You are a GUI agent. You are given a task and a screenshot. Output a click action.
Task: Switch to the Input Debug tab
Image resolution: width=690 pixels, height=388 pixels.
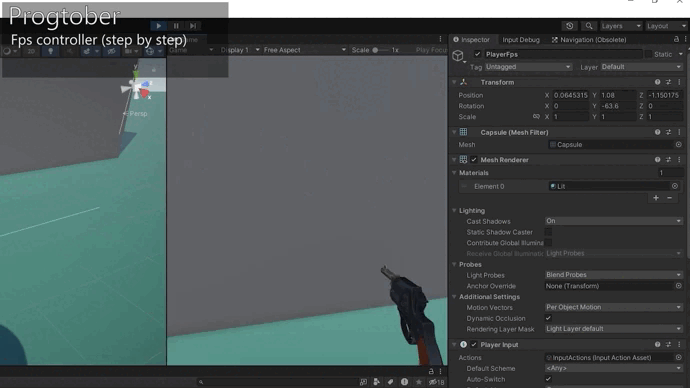coord(521,40)
